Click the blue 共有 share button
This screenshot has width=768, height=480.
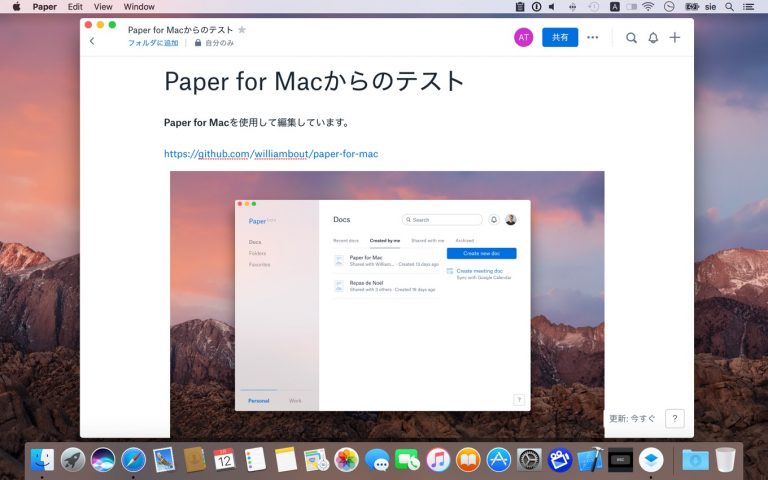560,37
